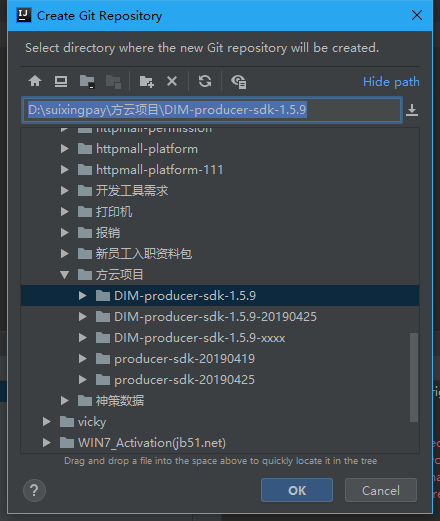Refresh the directory tree

pyautogui.click(x=205, y=81)
